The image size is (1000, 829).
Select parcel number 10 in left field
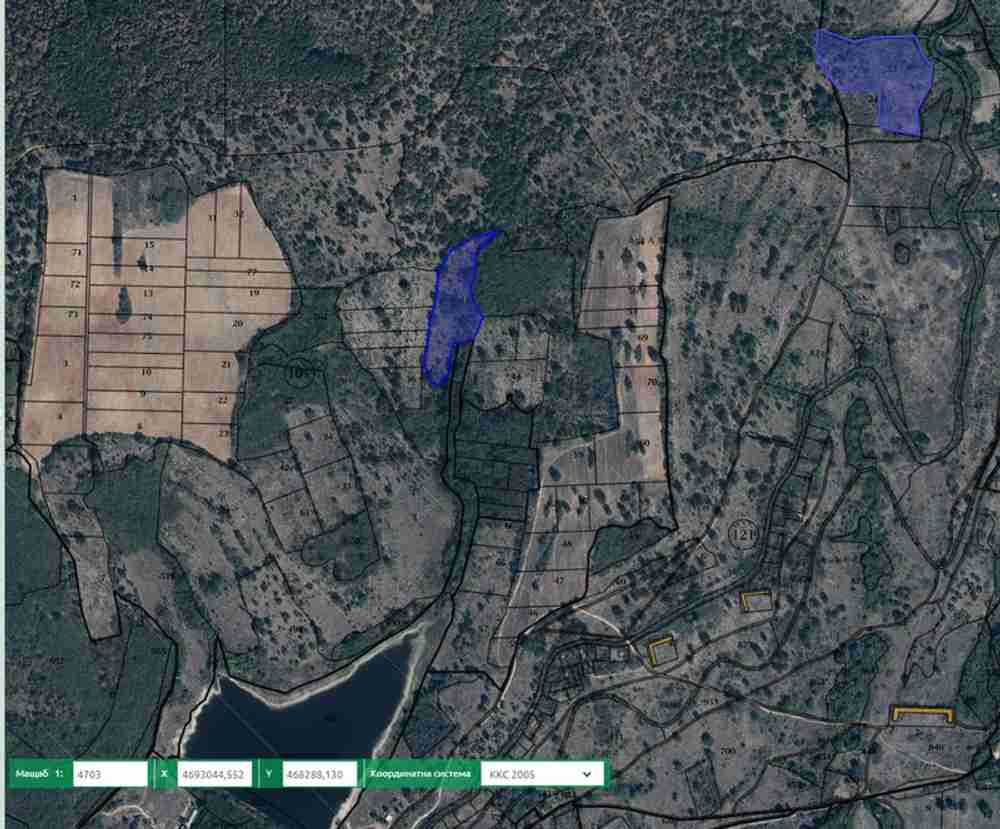[146, 372]
